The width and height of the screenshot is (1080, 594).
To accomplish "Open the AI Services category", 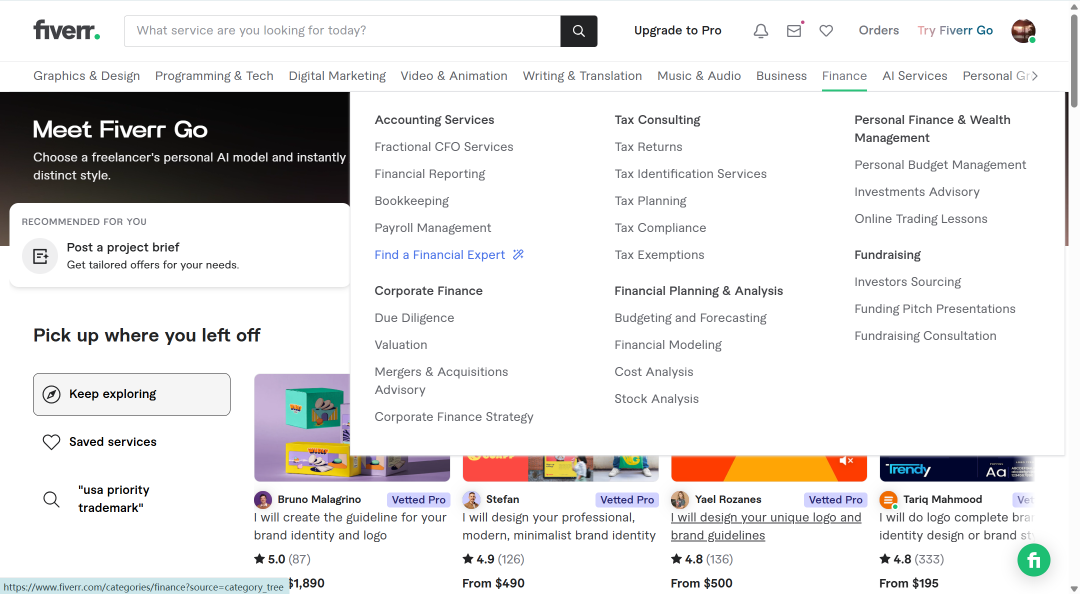I will [915, 76].
